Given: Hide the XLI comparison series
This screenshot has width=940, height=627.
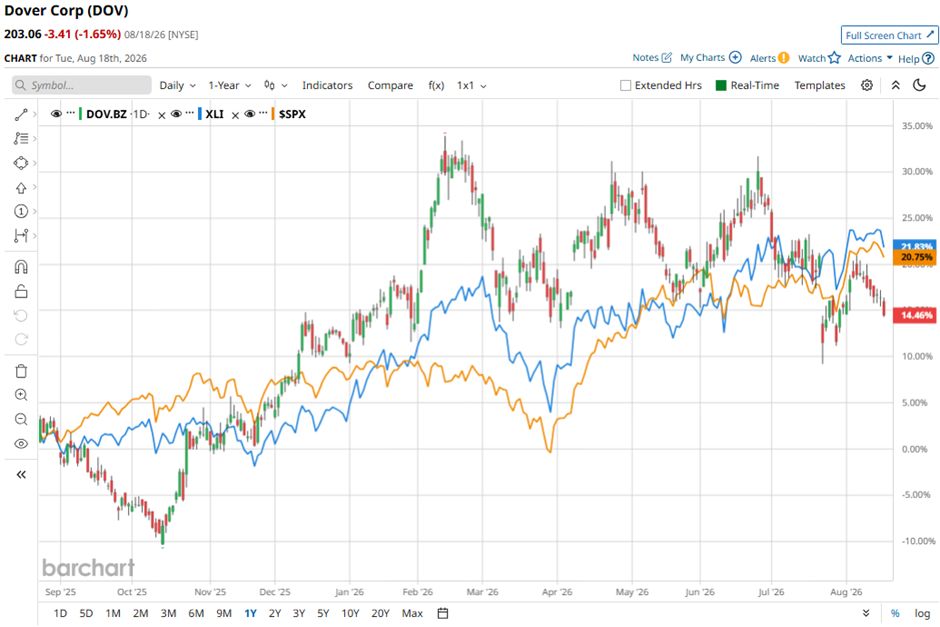Looking at the screenshot, I should 176,114.
